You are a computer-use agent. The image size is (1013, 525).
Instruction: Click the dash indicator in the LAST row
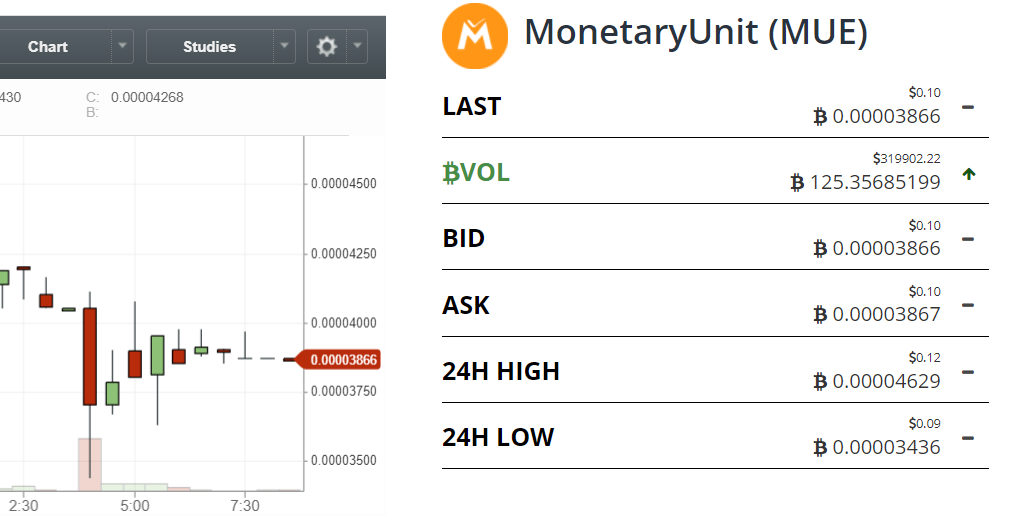[x=967, y=106]
